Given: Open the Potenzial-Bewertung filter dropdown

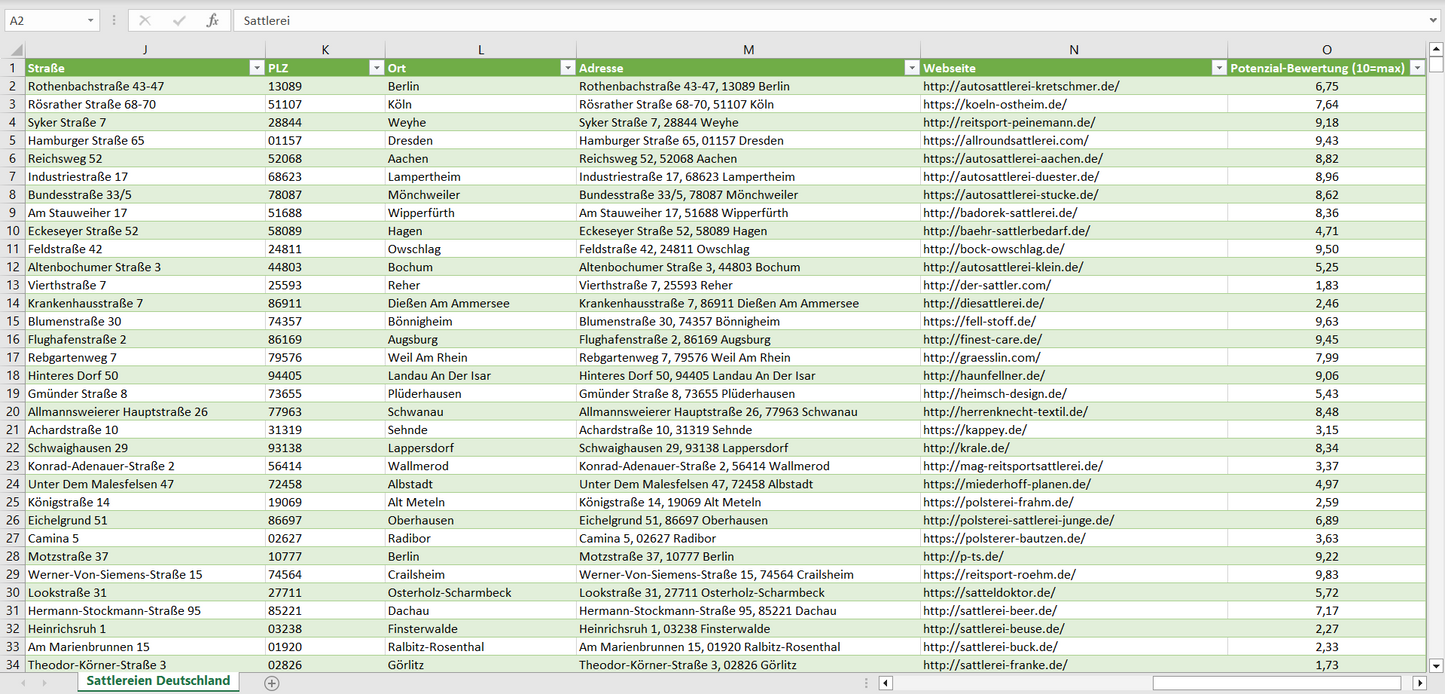Looking at the screenshot, I should click(x=1417, y=68).
